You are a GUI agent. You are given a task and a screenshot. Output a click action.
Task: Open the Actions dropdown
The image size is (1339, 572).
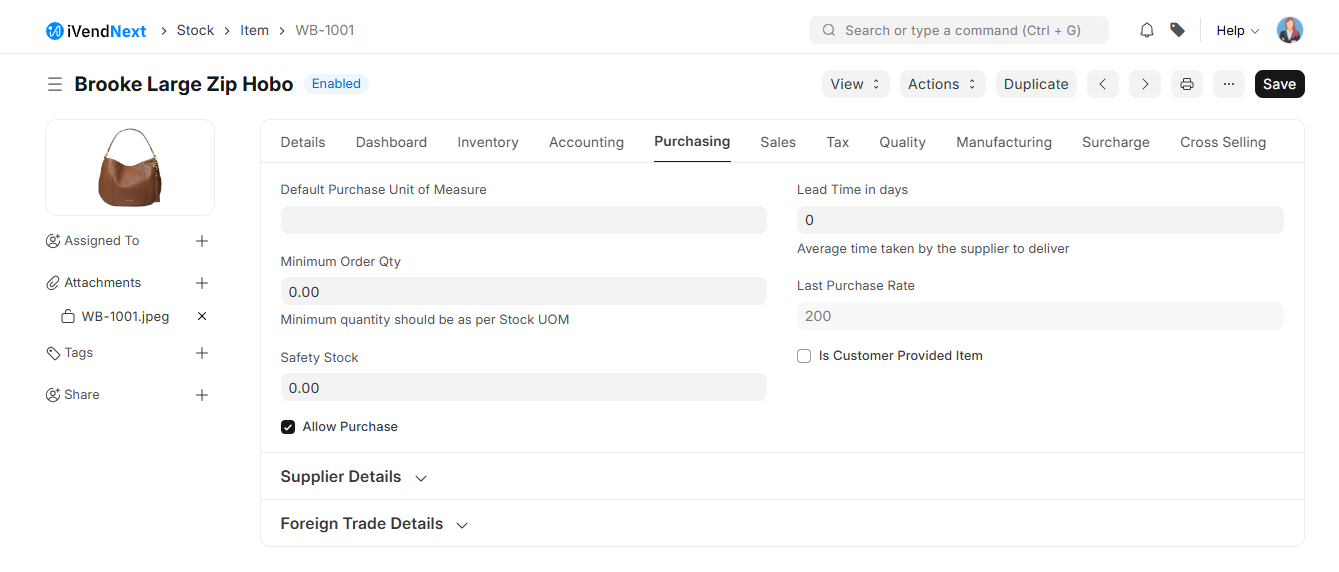[x=942, y=84]
